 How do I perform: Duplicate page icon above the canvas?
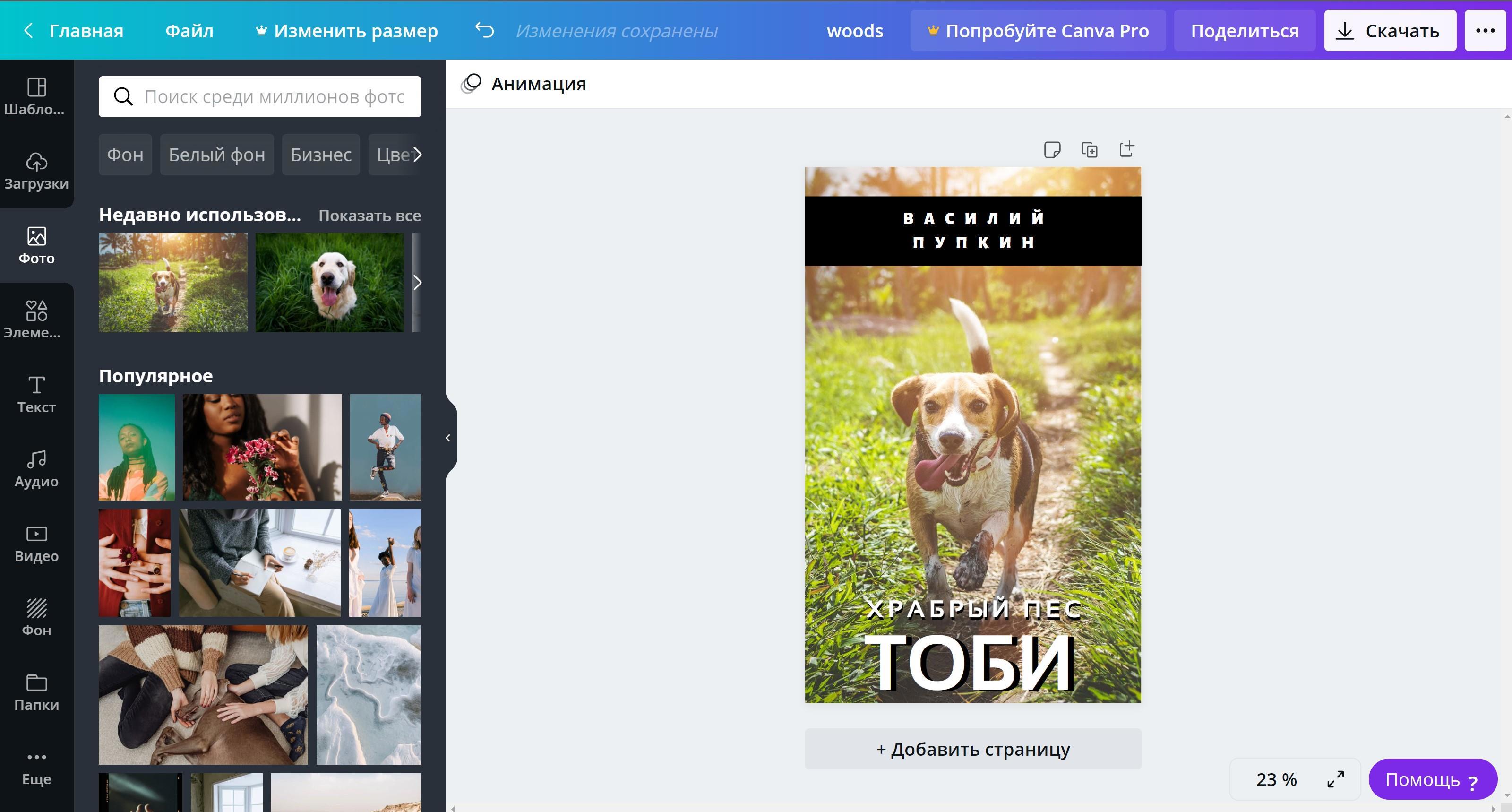pos(1090,150)
